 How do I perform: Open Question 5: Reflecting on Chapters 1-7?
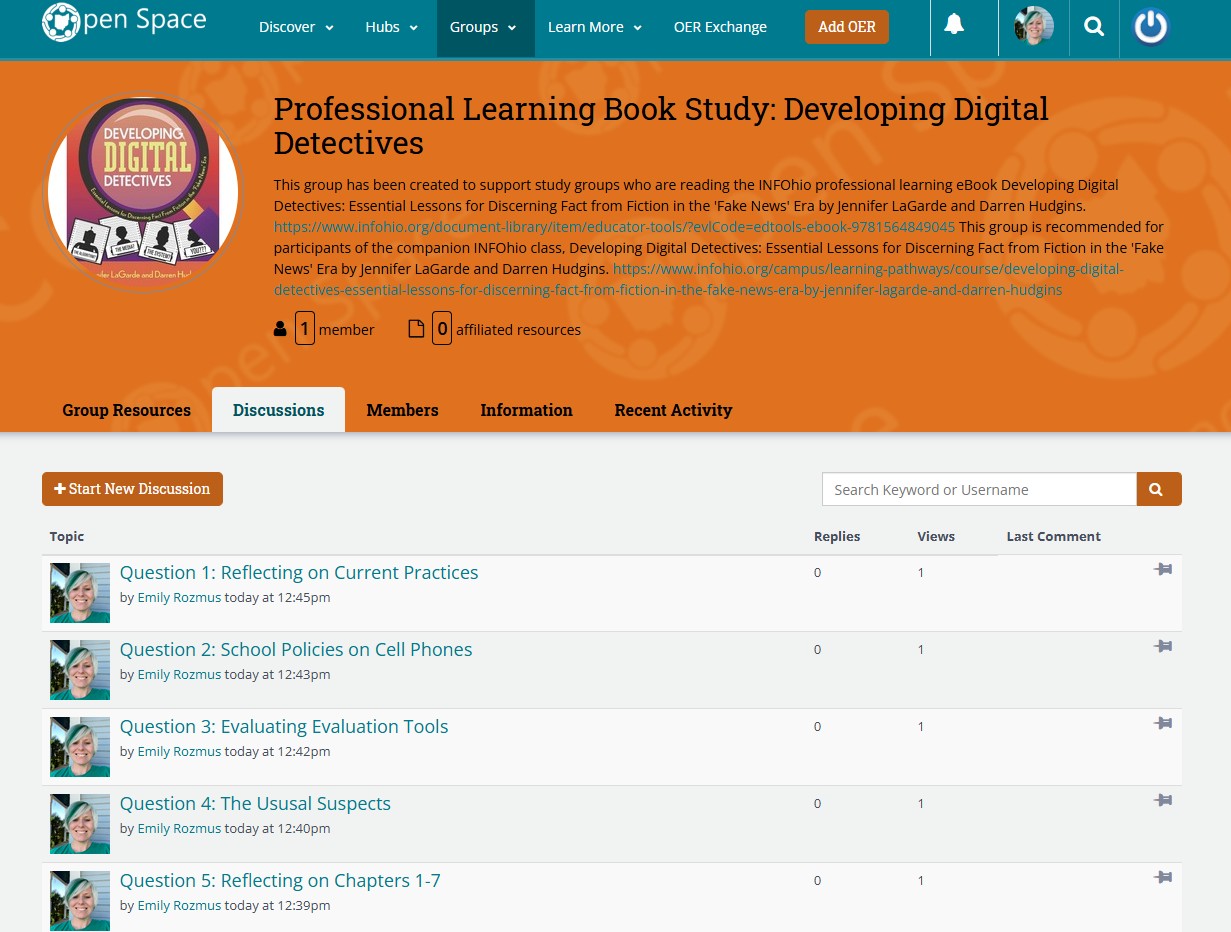(x=280, y=881)
